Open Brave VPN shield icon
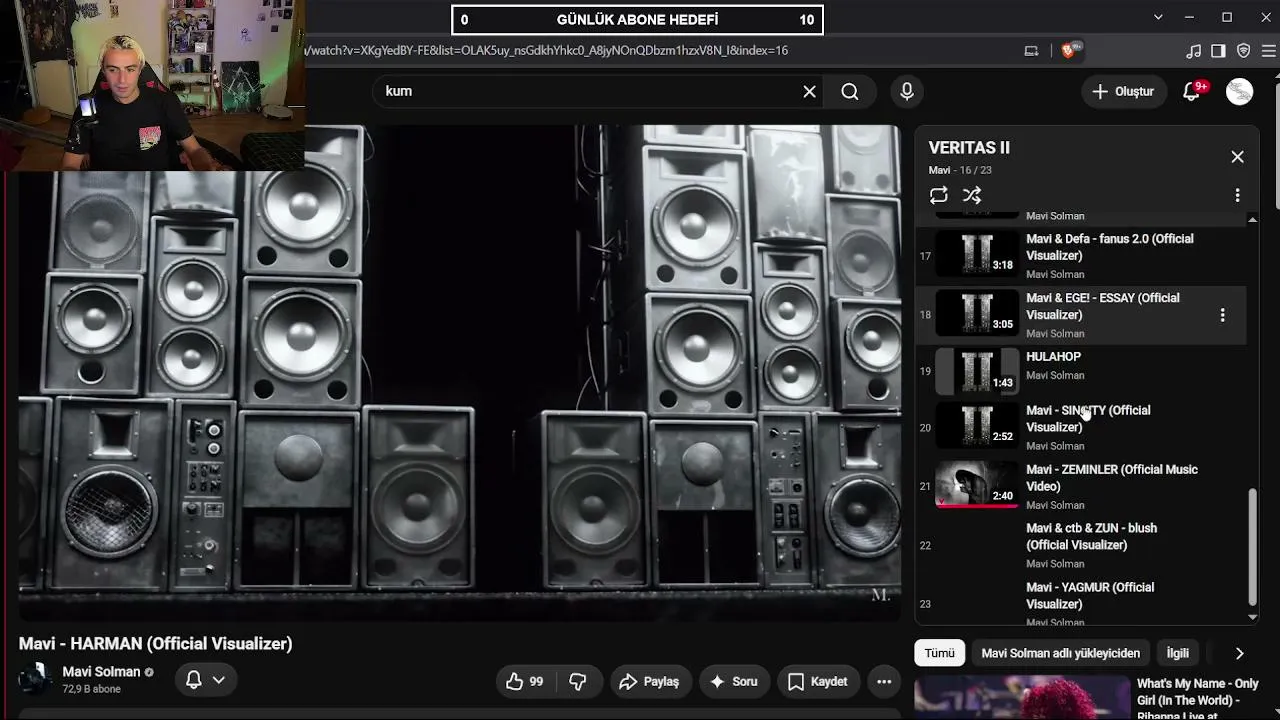Image resolution: width=1280 pixels, height=720 pixels. click(x=1244, y=50)
